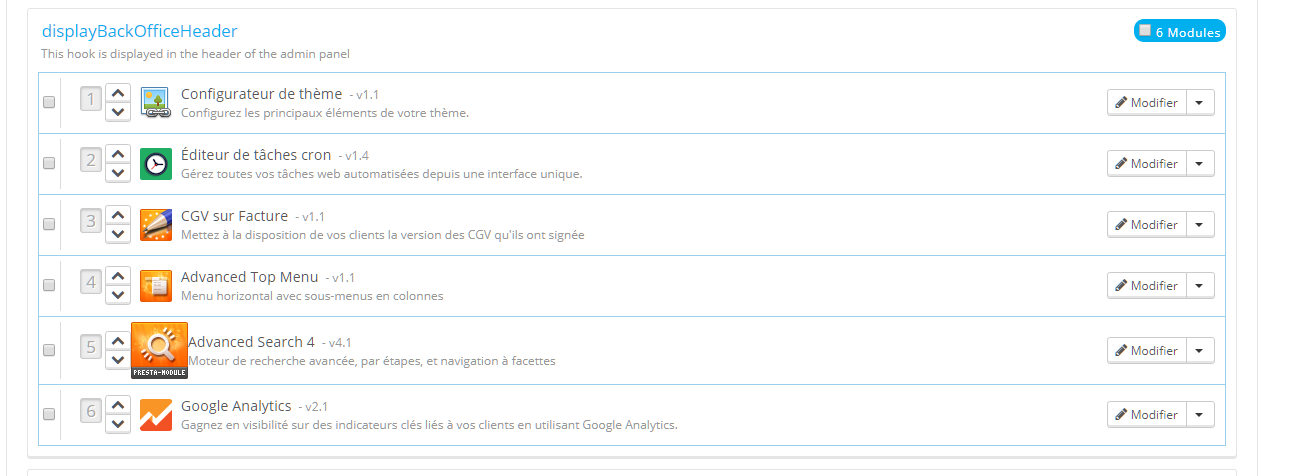Click the Advanced Search 4 magnifier icon

(160, 351)
